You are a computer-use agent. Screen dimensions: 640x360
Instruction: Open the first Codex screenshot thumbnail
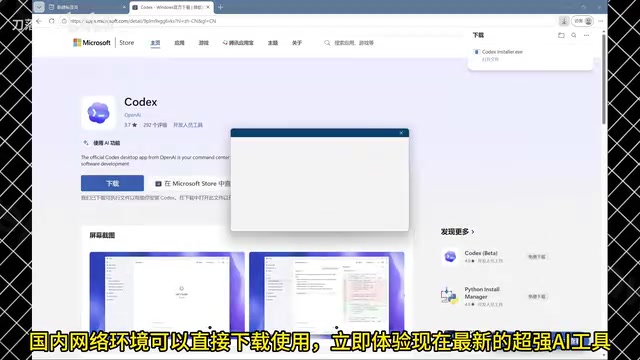click(167, 292)
